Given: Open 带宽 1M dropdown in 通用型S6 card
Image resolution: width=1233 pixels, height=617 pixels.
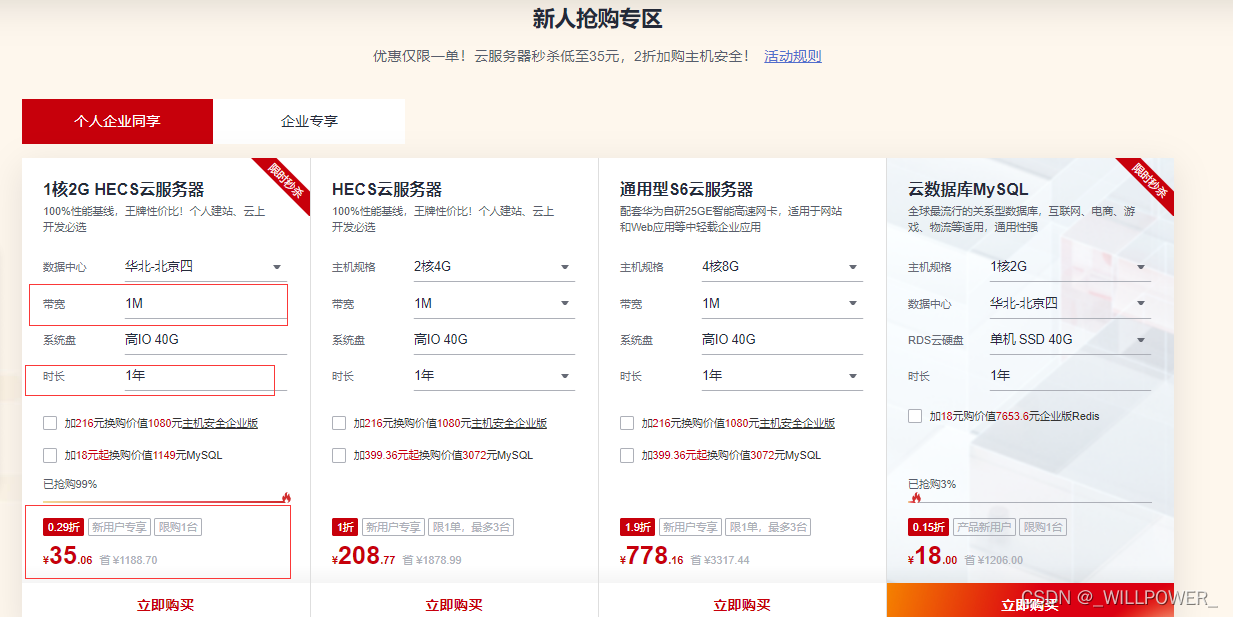Looking at the screenshot, I should pos(781,303).
